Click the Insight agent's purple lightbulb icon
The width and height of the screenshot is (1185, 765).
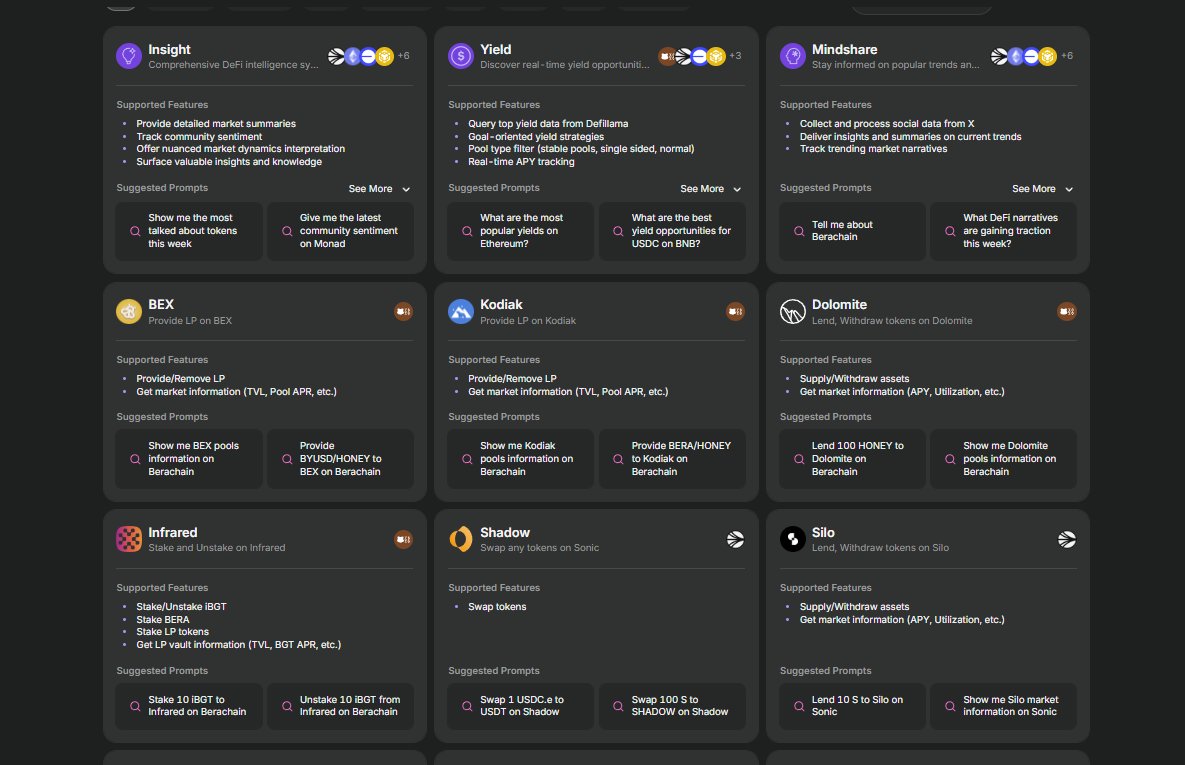(x=128, y=56)
